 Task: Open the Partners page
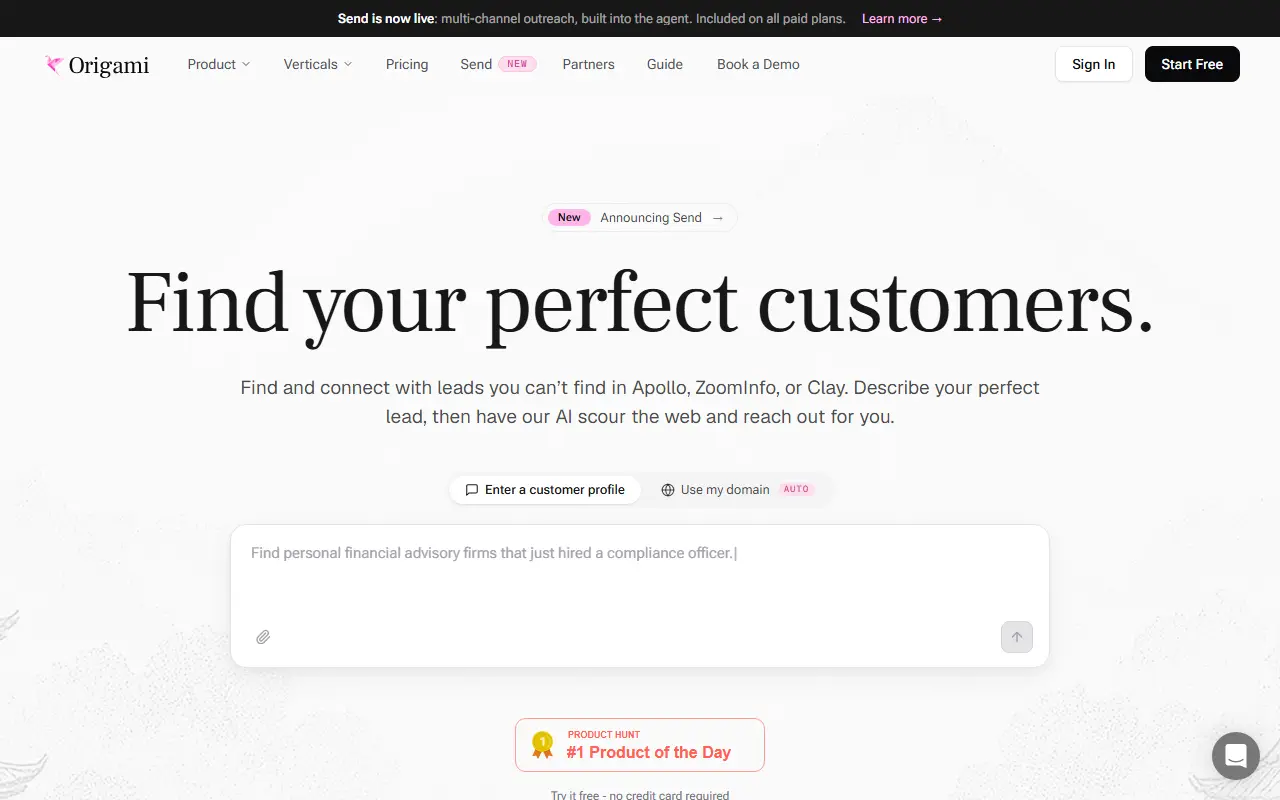[x=589, y=64]
